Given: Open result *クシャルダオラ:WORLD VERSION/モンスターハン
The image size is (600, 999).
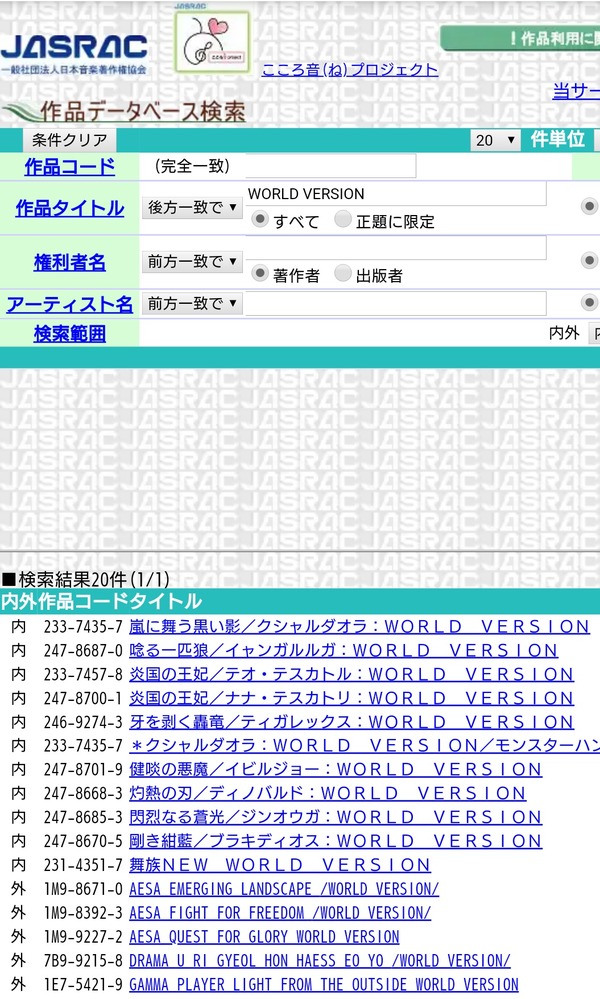Looking at the screenshot, I should pyautogui.click(x=364, y=745).
